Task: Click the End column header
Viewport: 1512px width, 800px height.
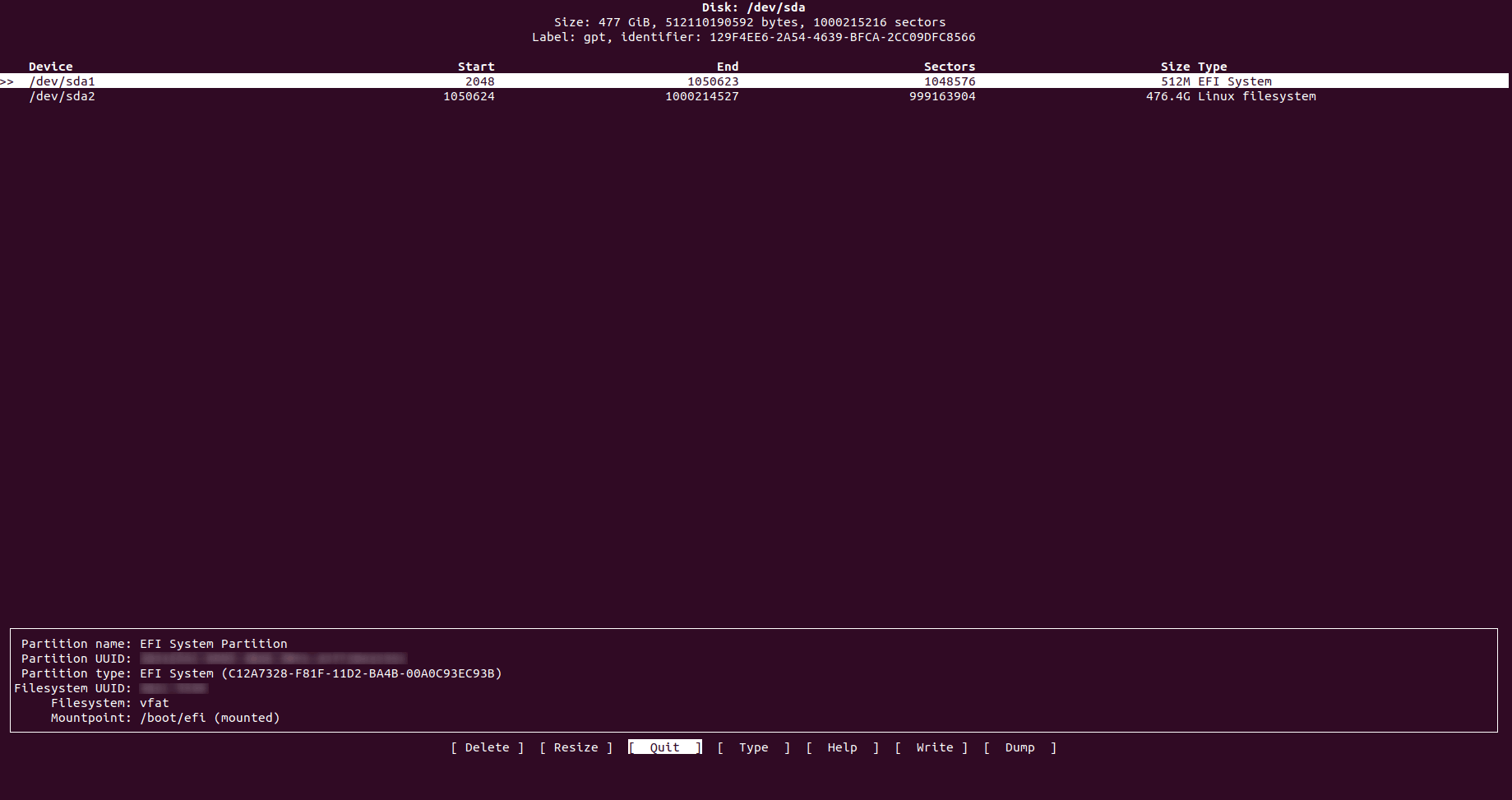Action: tap(727, 66)
